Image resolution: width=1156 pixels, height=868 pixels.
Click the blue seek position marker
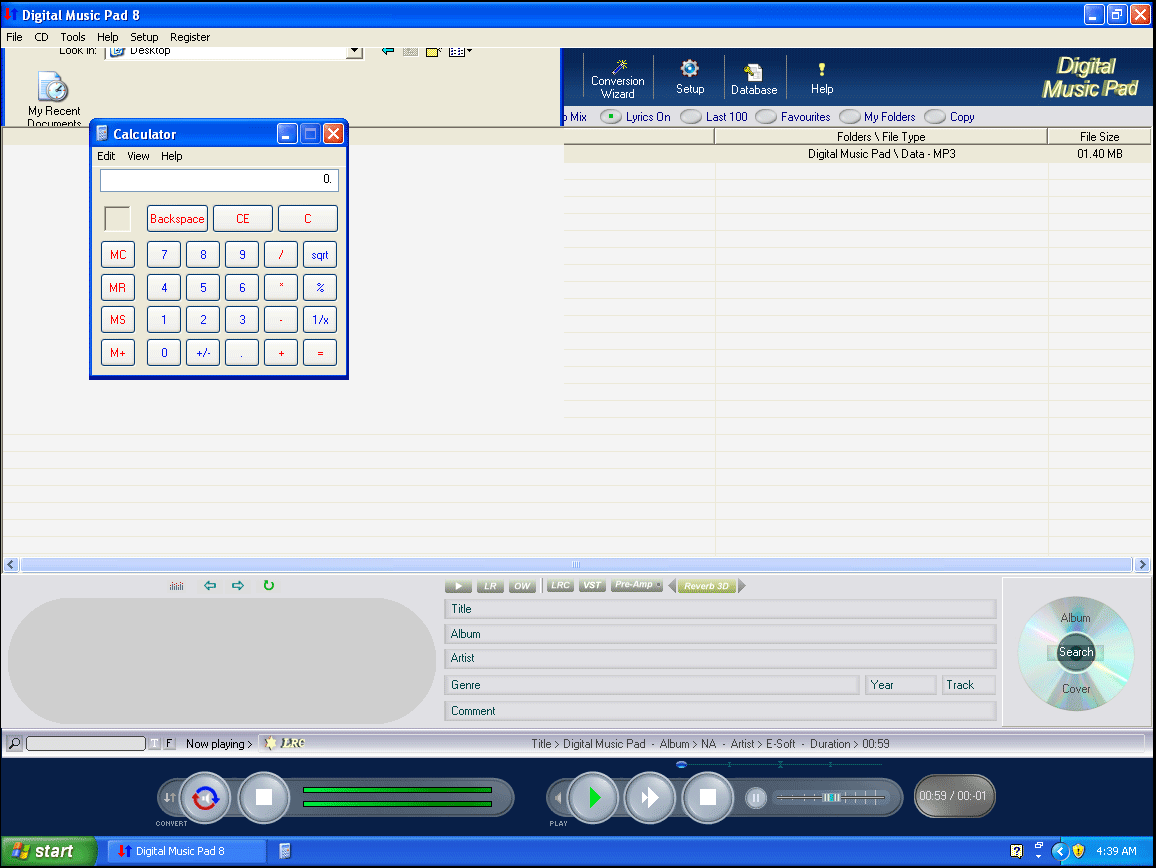click(x=681, y=765)
